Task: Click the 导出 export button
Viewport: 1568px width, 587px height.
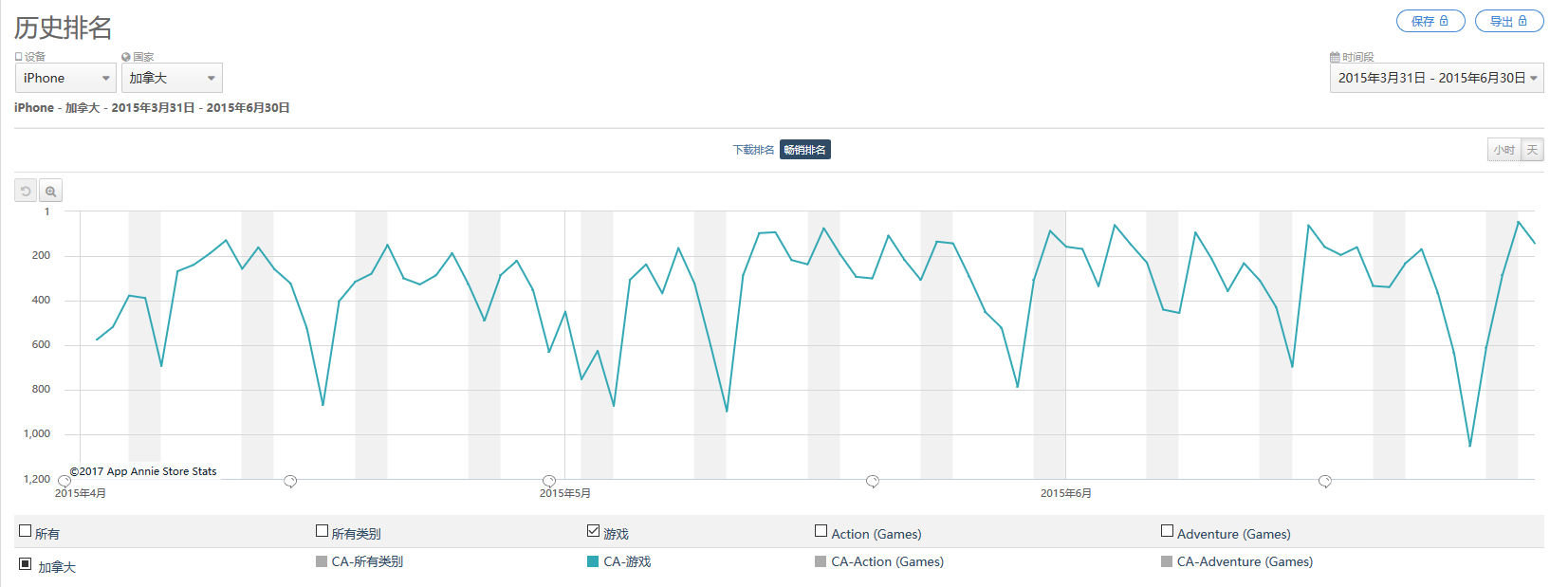Action: pyautogui.click(x=1509, y=21)
